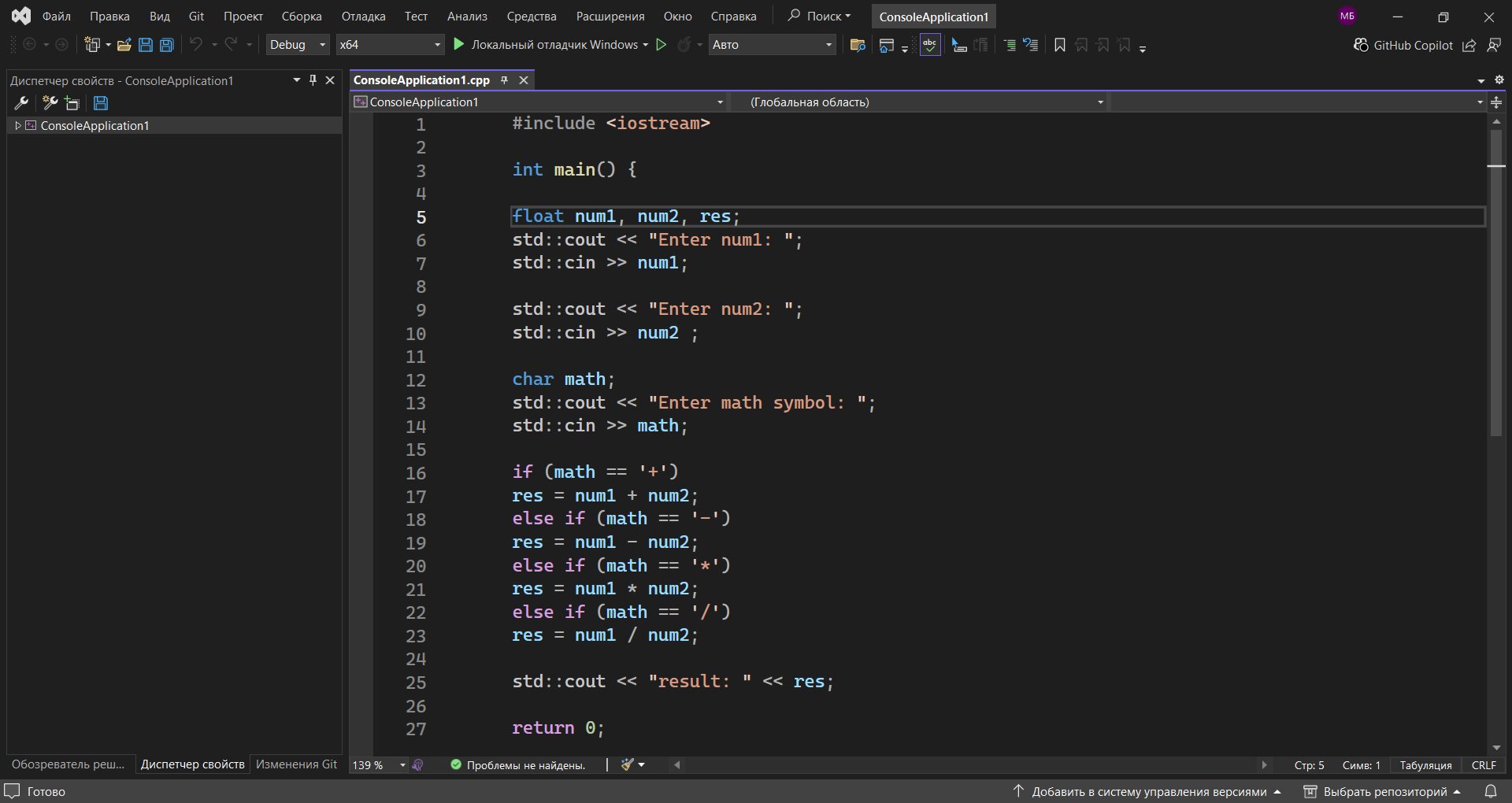Click the bookmark icon in toolbar
The width and height of the screenshot is (1512, 803).
pyautogui.click(x=1059, y=45)
